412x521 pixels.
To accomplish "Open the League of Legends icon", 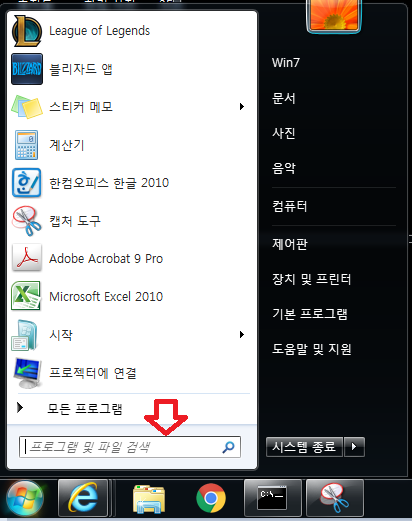I will coord(27,31).
